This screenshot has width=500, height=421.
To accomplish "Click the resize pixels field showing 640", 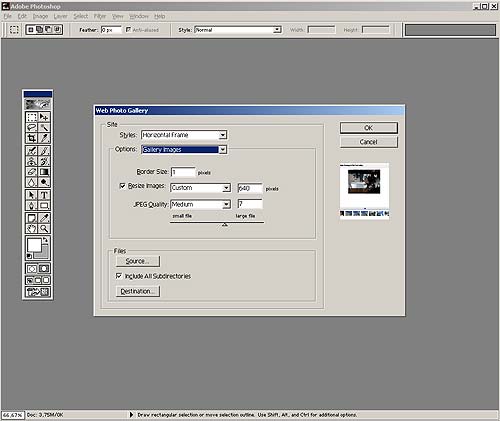I will tap(250, 188).
